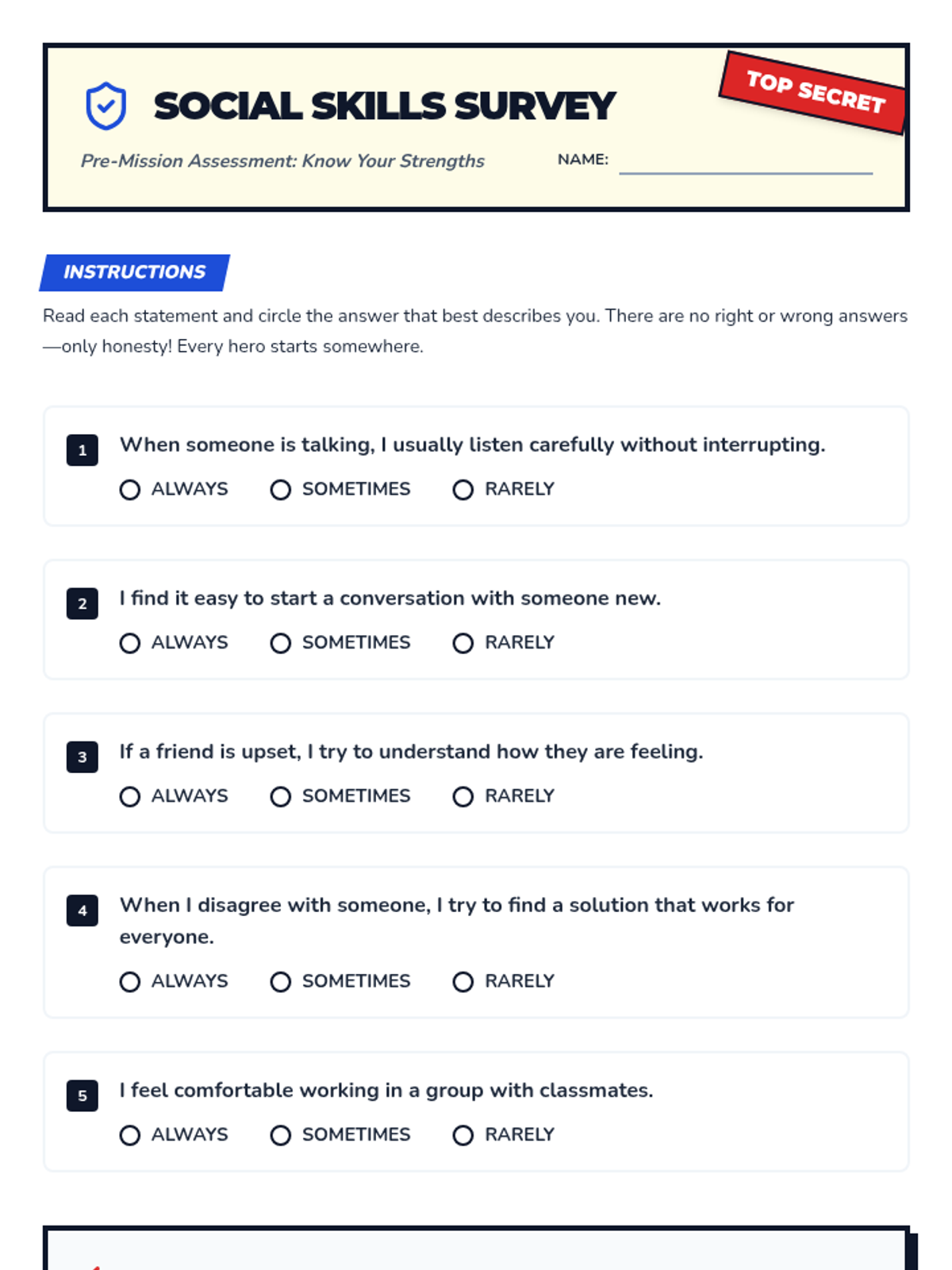Click the INSTRUCTIONS blue label
The image size is (952, 1270).
135,272
